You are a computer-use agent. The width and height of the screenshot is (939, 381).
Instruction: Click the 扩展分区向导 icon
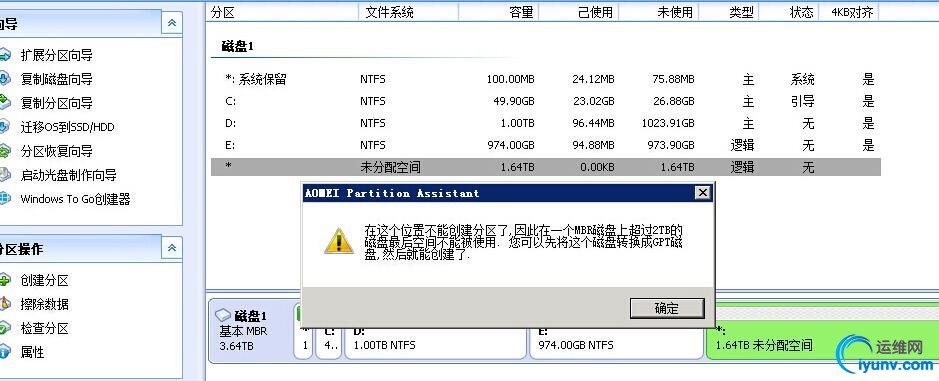tap(5, 56)
